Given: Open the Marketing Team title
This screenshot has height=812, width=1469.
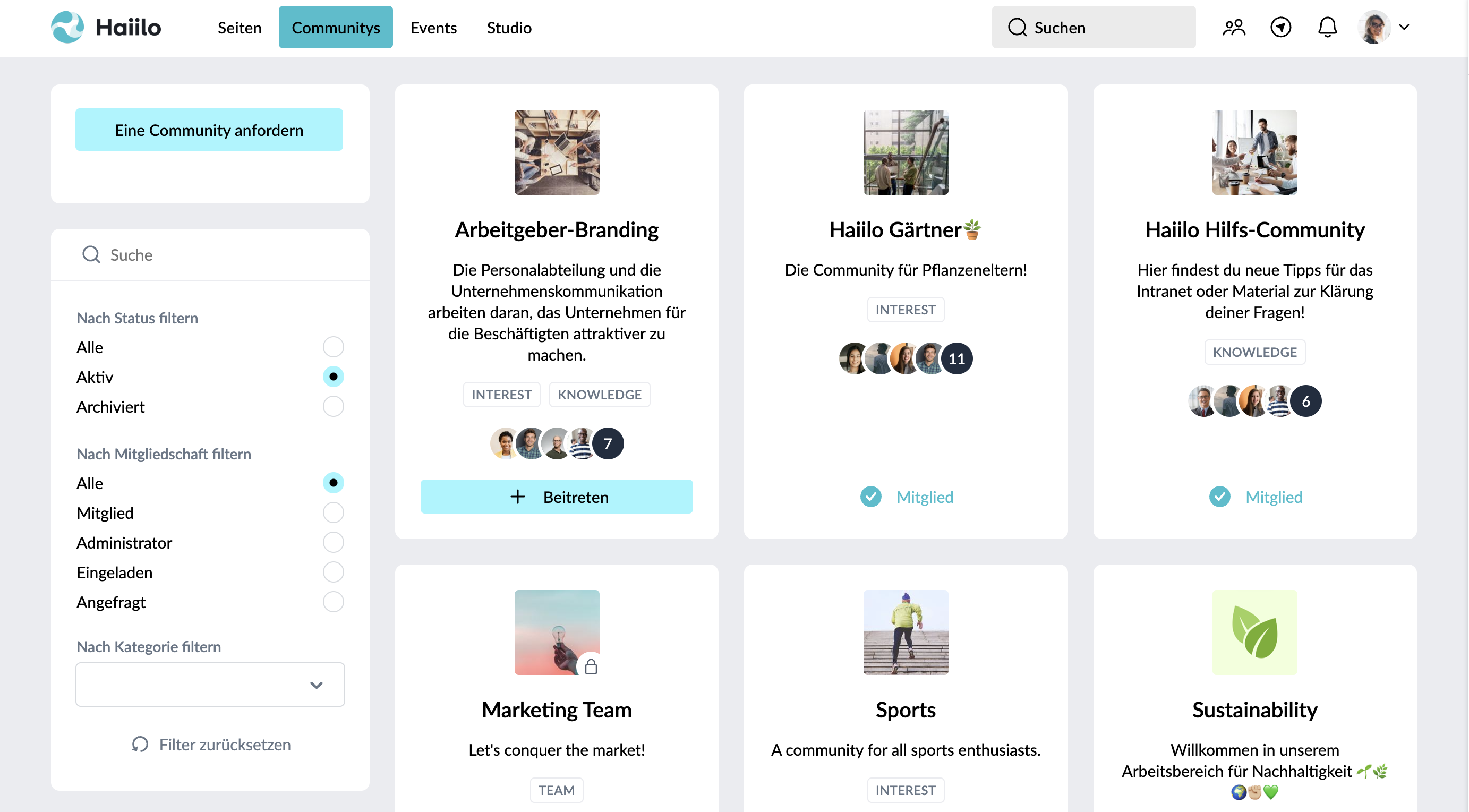Looking at the screenshot, I should click(557, 710).
